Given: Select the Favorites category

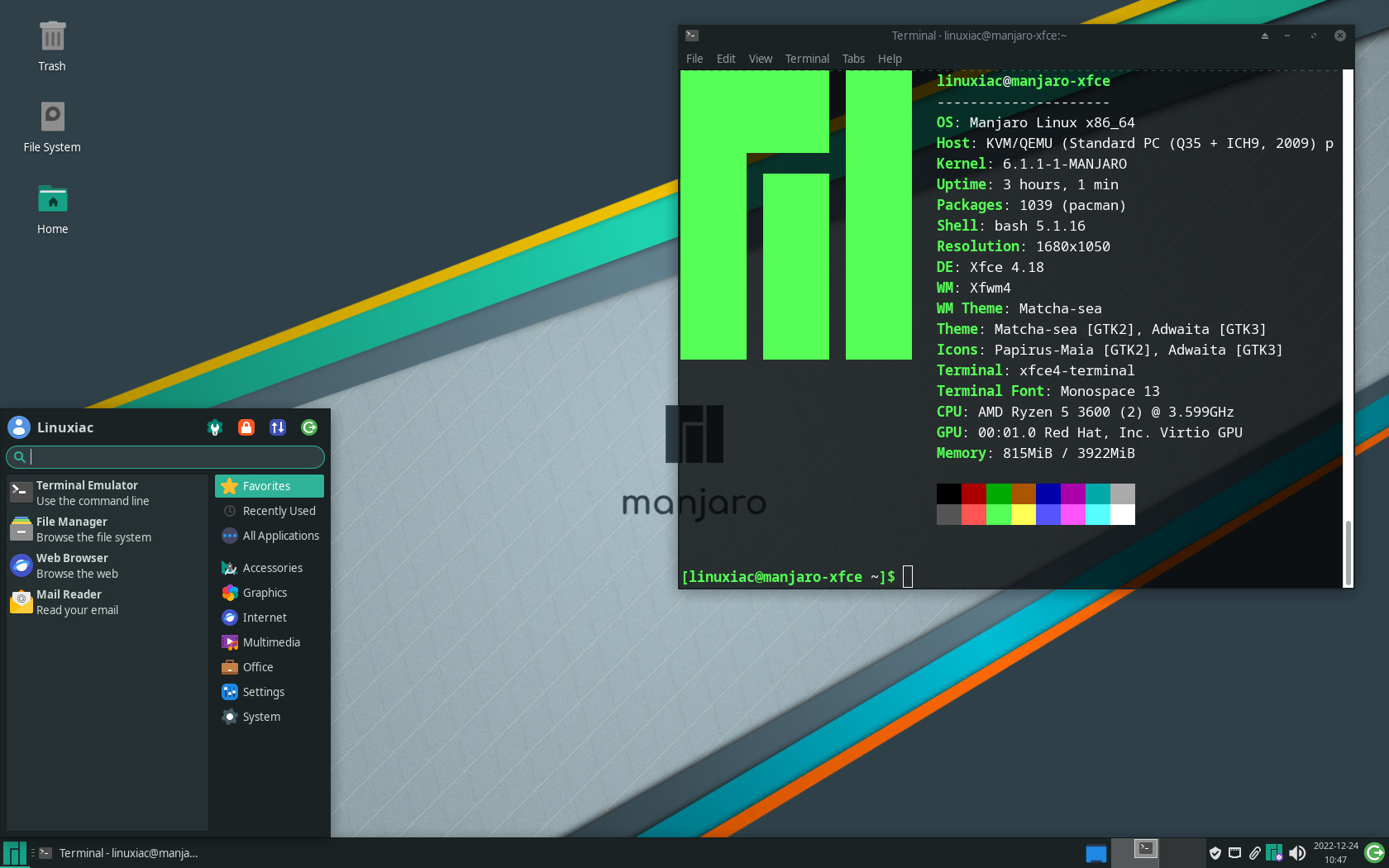Looking at the screenshot, I should click(270, 486).
